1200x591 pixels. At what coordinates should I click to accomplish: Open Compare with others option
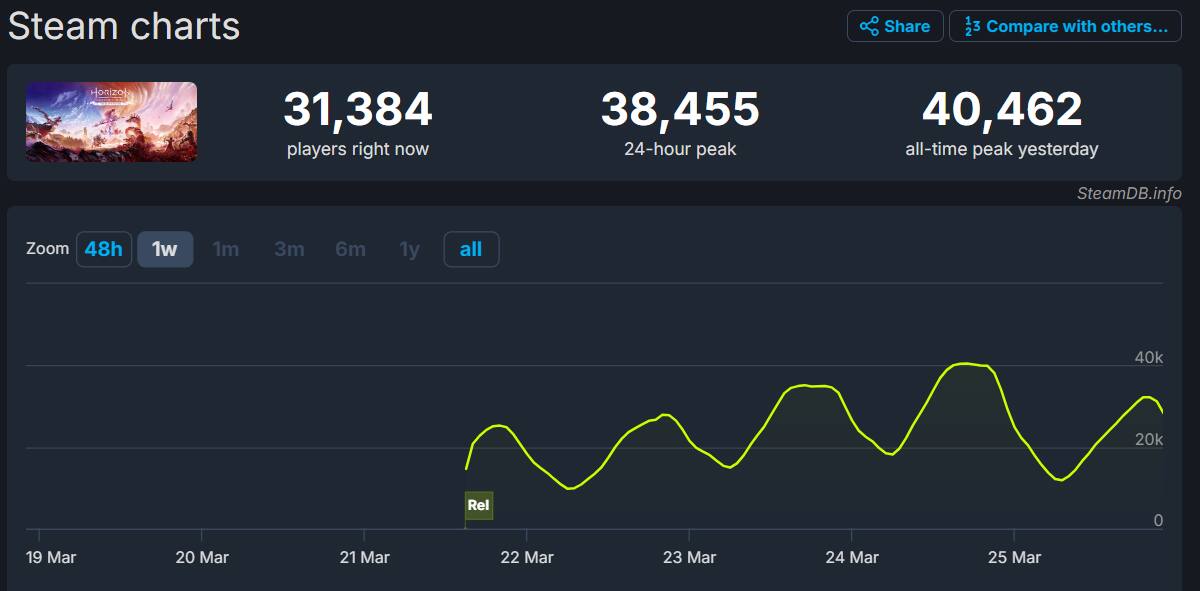click(x=1065, y=26)
